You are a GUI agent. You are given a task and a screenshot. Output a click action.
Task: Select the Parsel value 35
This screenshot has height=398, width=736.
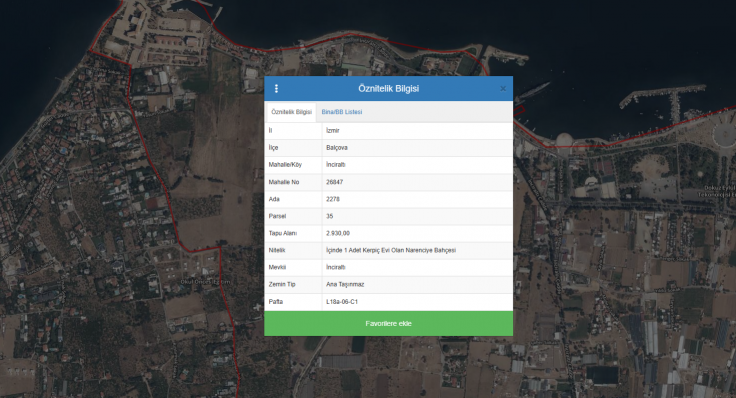point(330,216)
